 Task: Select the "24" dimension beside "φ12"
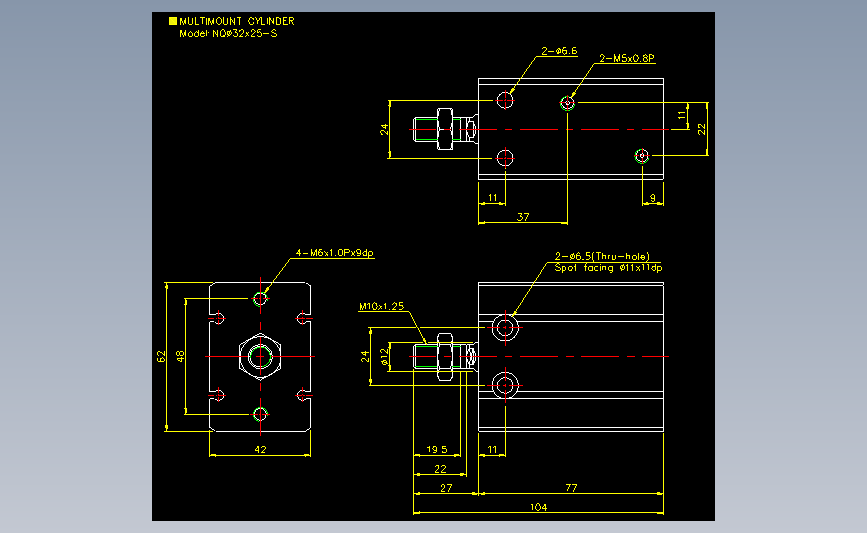click(x=365, y=357)
